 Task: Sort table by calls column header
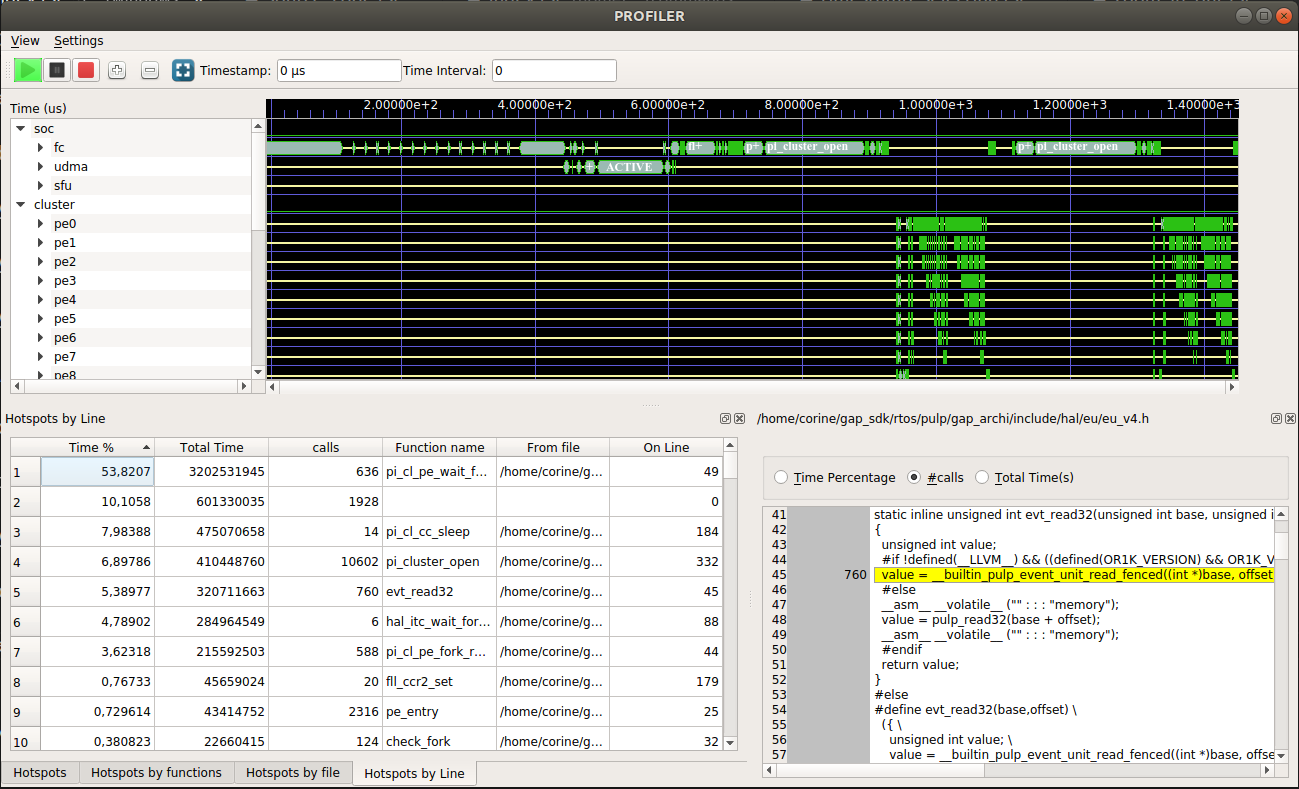tap(326, 447)
